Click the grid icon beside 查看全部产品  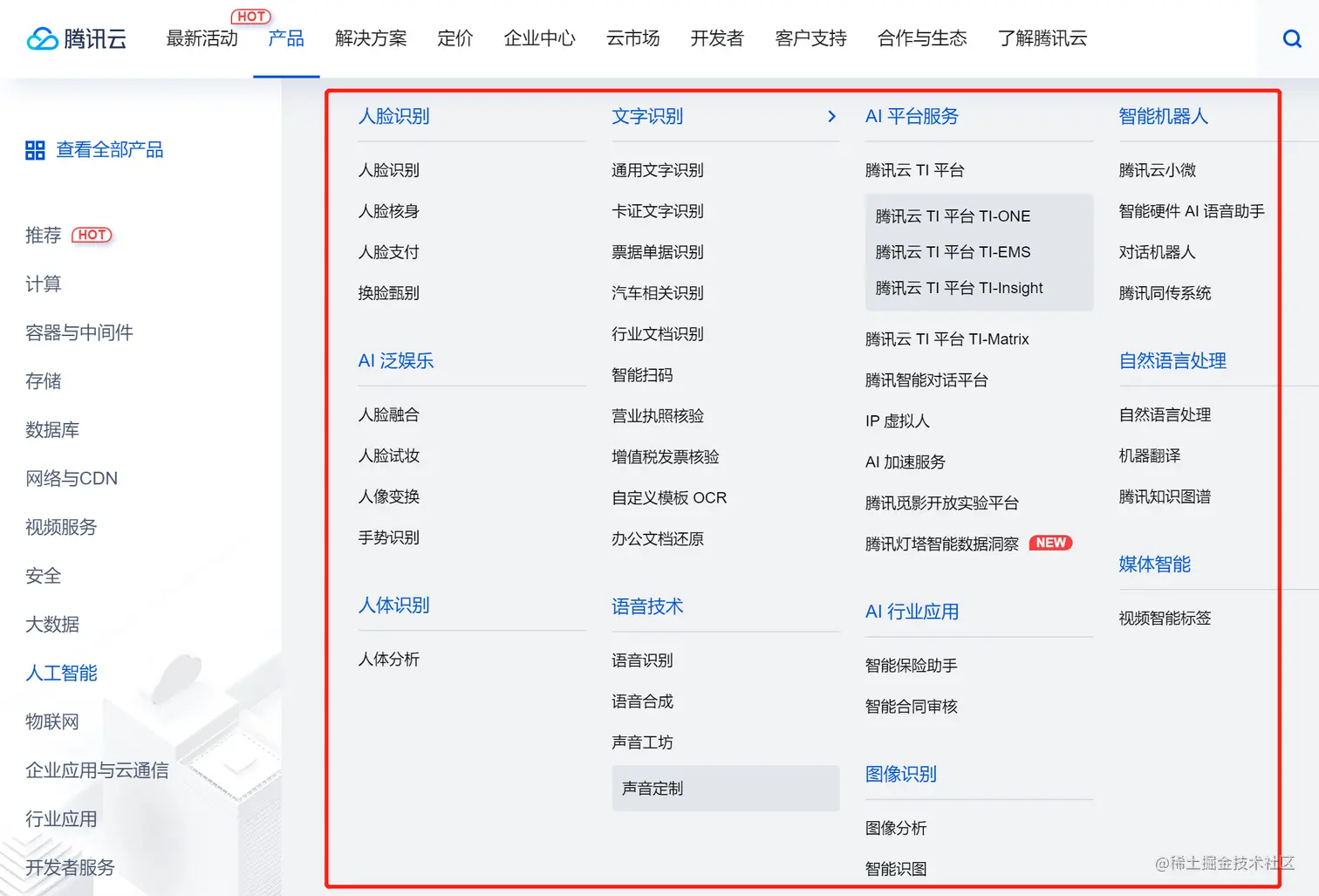click(35, 150)
